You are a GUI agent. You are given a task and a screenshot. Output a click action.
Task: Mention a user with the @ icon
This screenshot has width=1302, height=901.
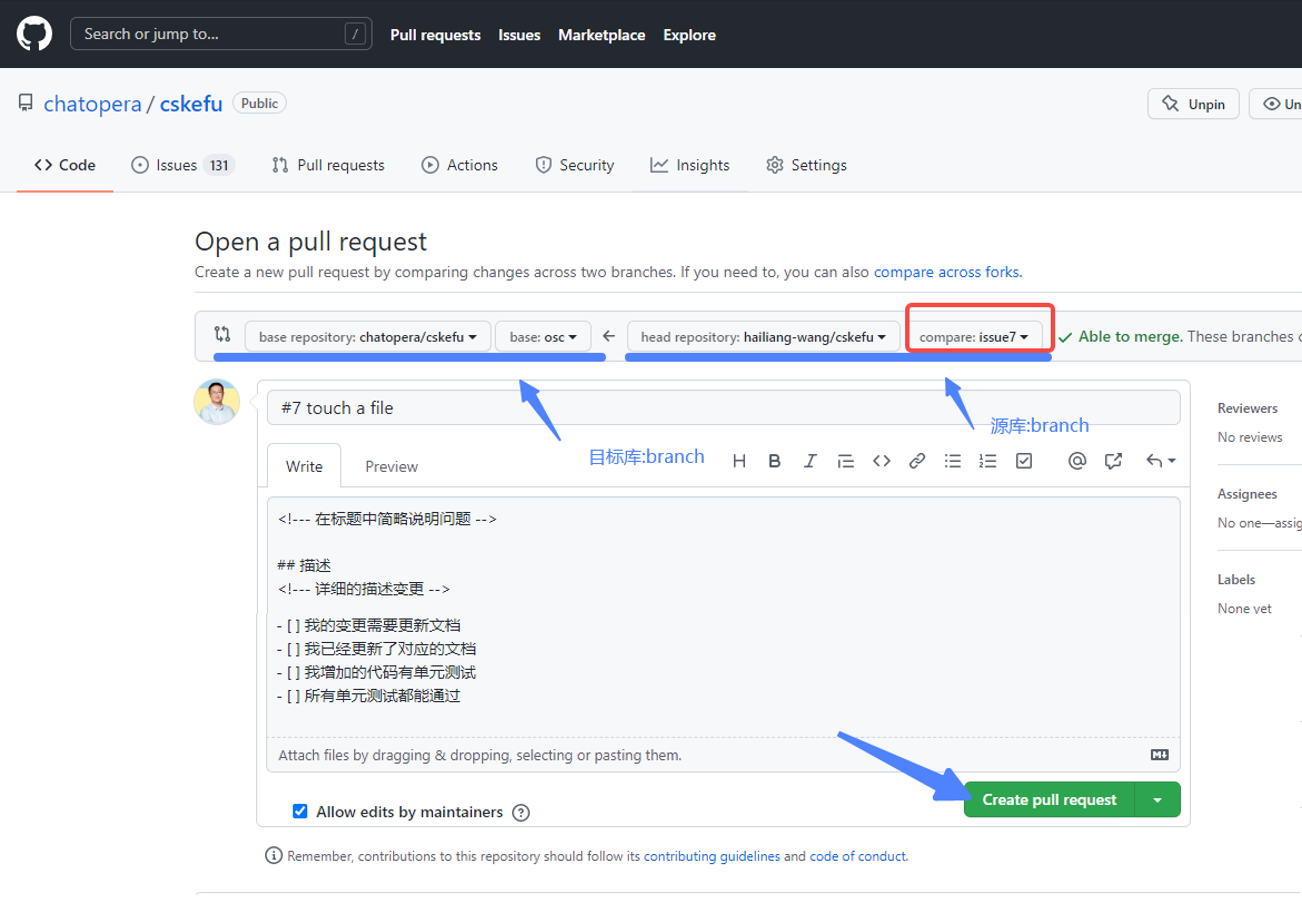1077,461
